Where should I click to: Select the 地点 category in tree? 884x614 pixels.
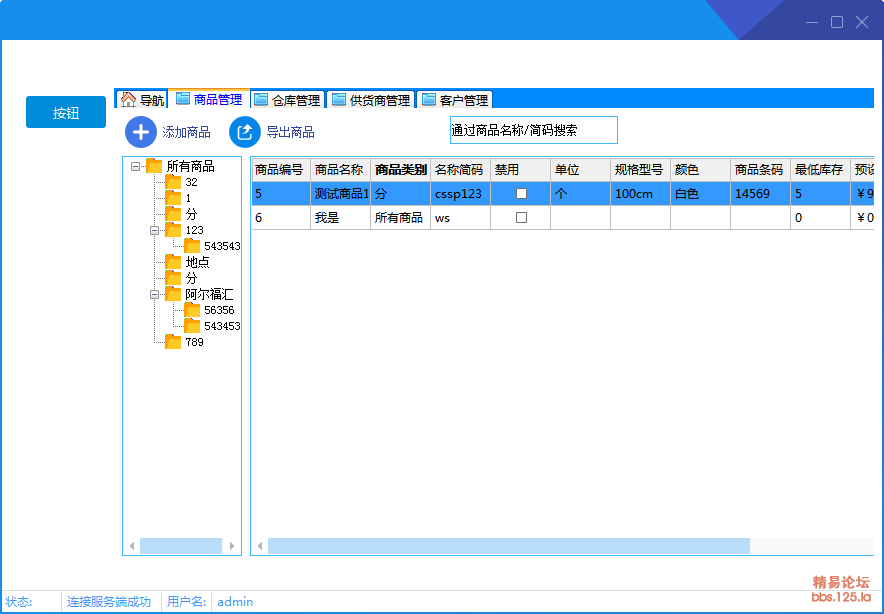click(197, 262)
